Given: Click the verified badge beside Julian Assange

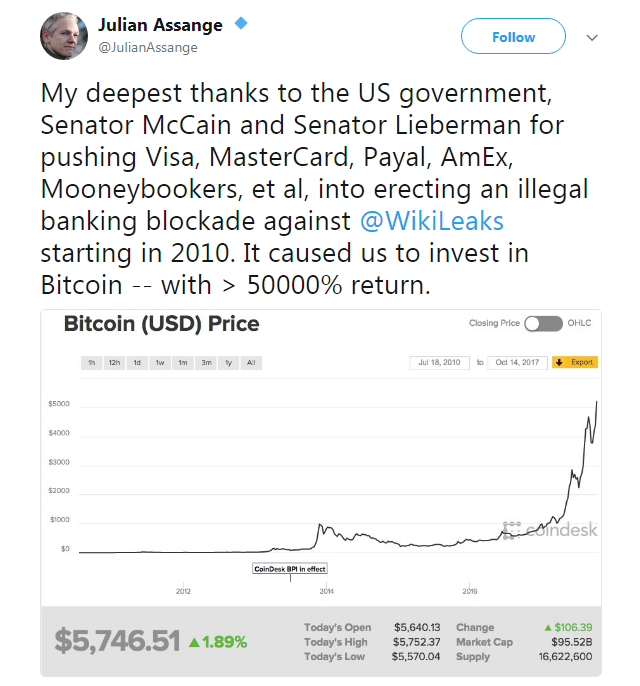Looking at the screenshot, I should [240, 23].
